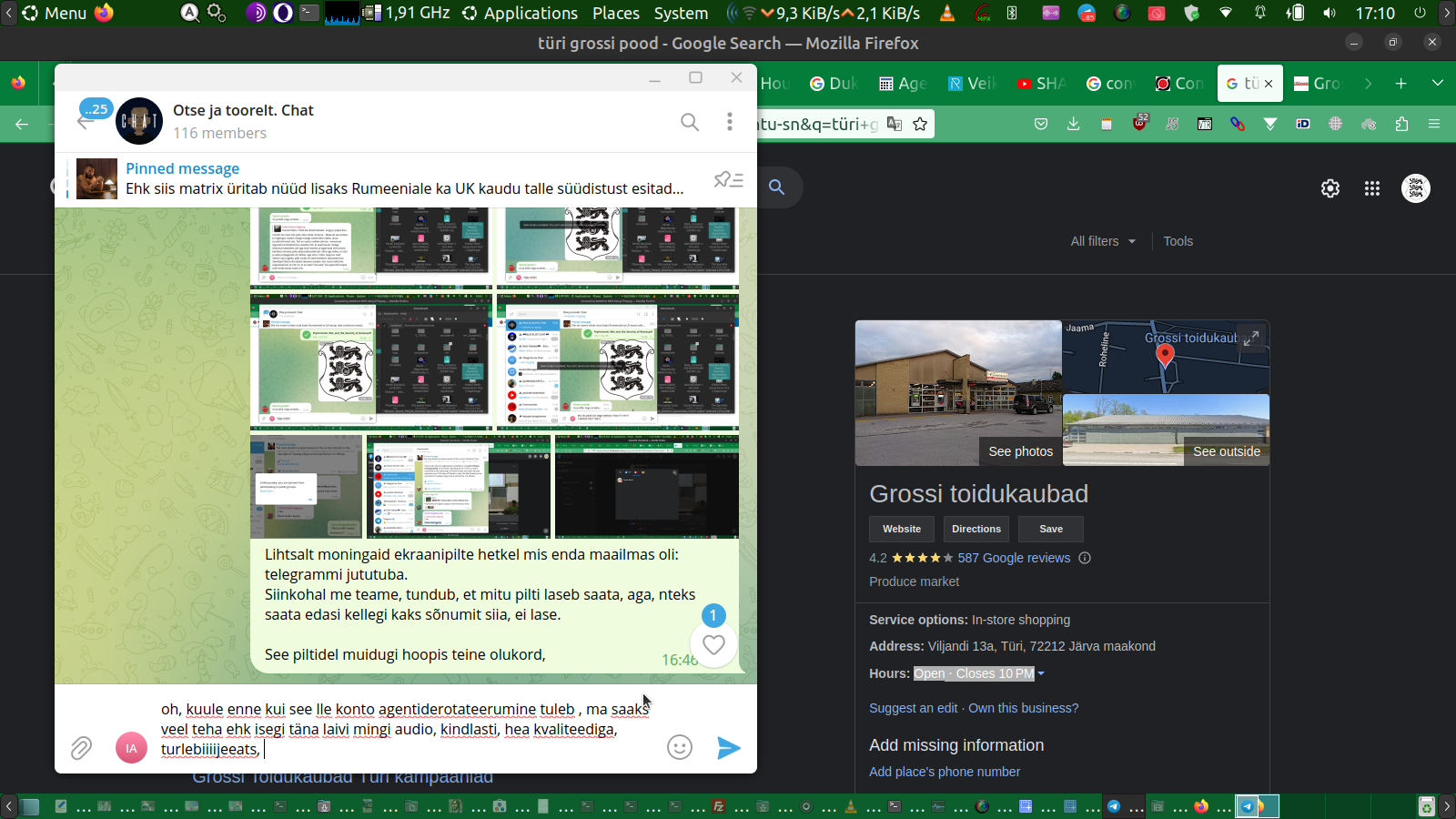Image resolution: width=1456 pixels, height=819 pixels.
Task: Switch to the 'SHA' YouTube tab
Action: [1041, 84]
